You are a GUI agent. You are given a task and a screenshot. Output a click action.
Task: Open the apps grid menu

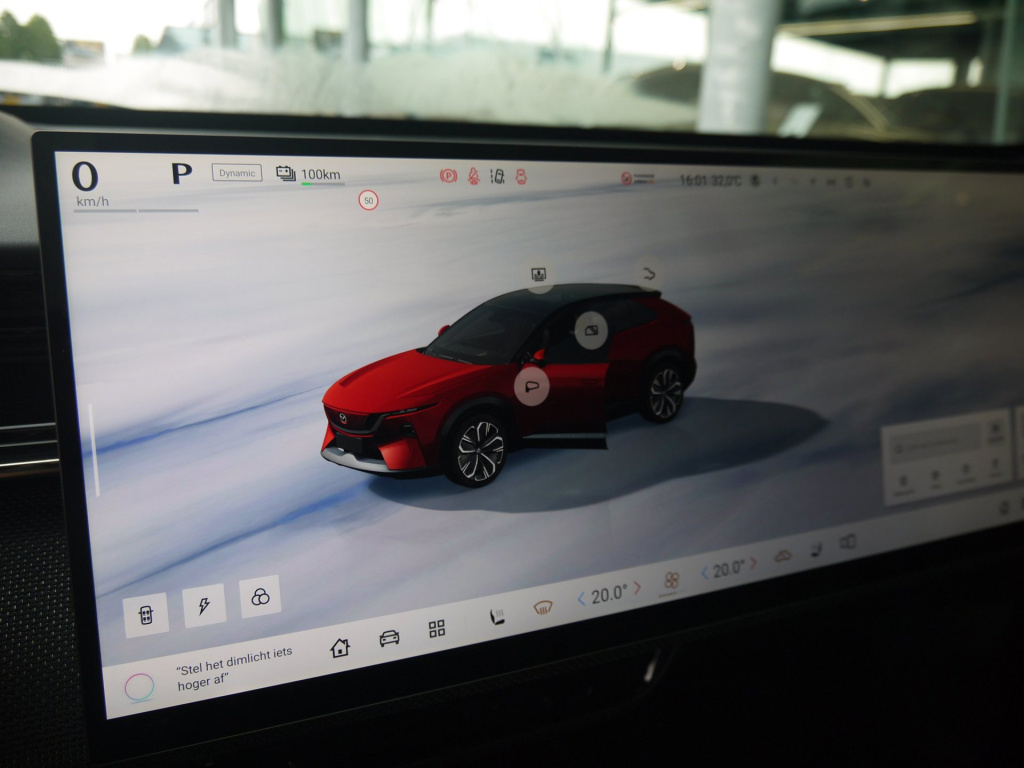point(437,629)
